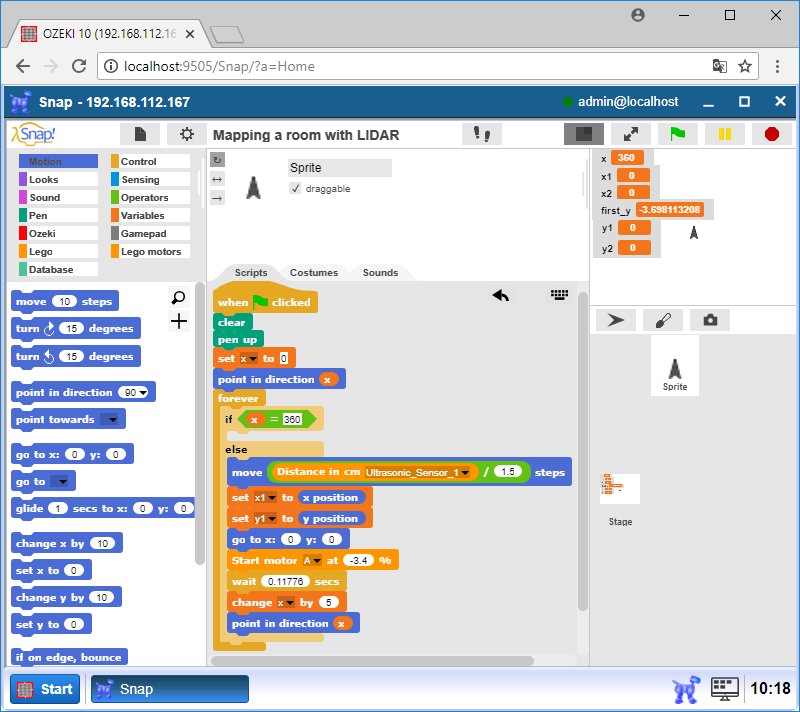Toggle stage size button
Image resolution: width=800 pixels, height=712 pixels.
tap(583, 134)
